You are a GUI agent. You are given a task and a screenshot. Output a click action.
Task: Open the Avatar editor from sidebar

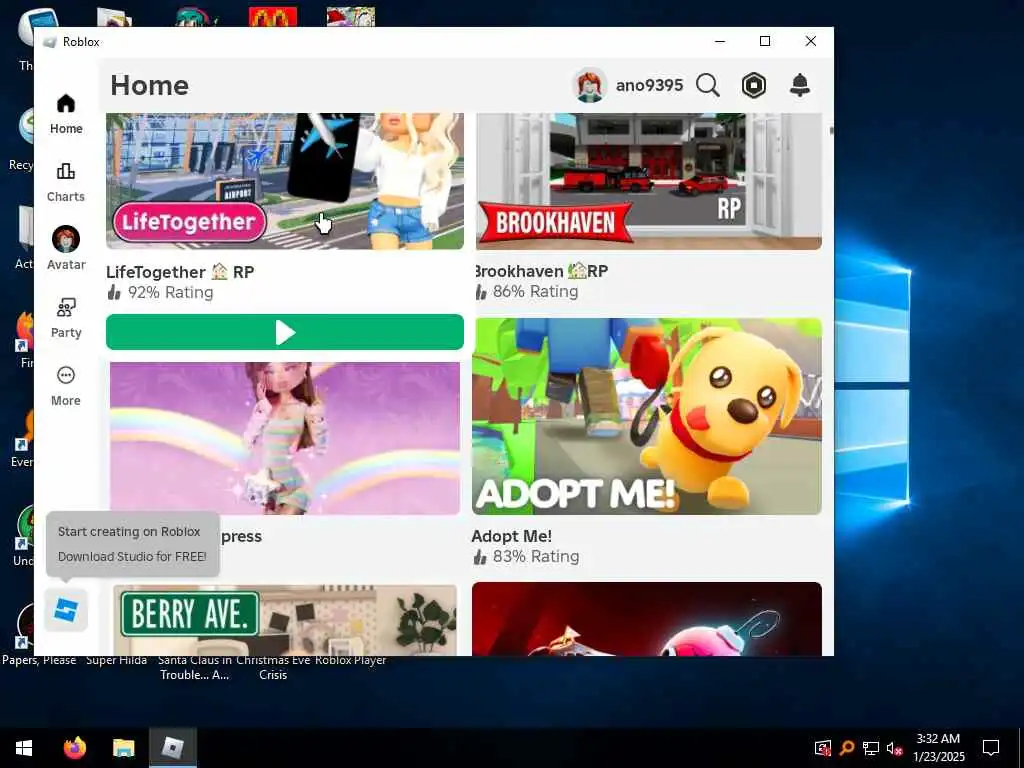[x=66, y=248]
